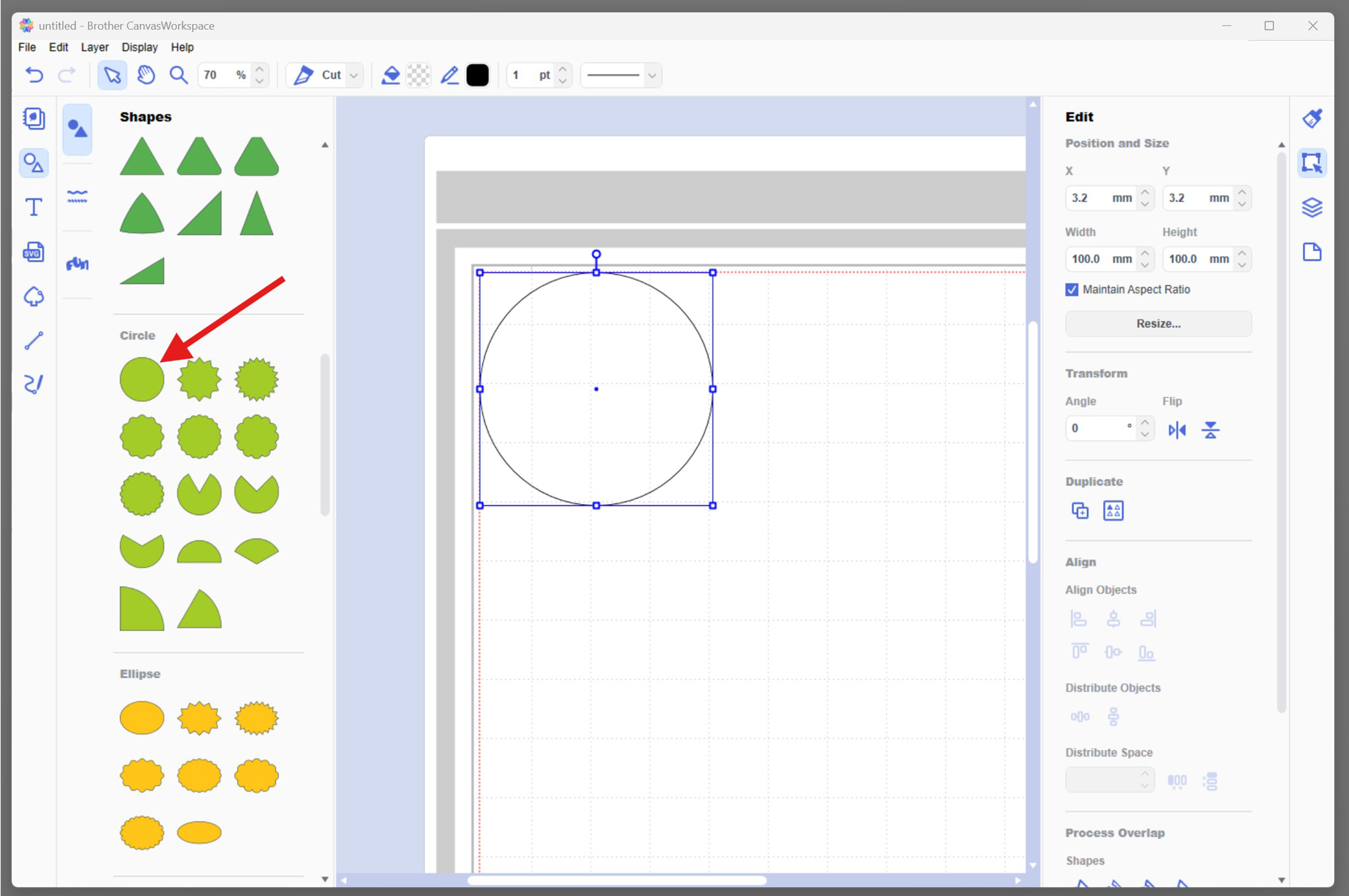Open the Layers panel icon
The image size is (1349, 896).
click(1312, 207)
